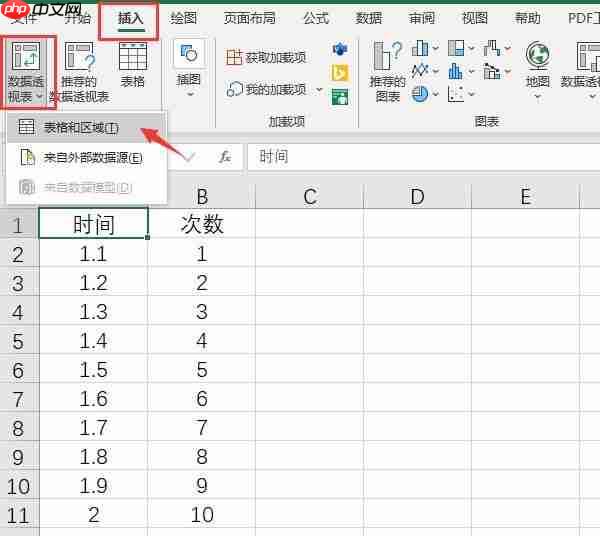Insert a combo chart
The width and height of the screenshot is (600, 536).
(492, 71)
